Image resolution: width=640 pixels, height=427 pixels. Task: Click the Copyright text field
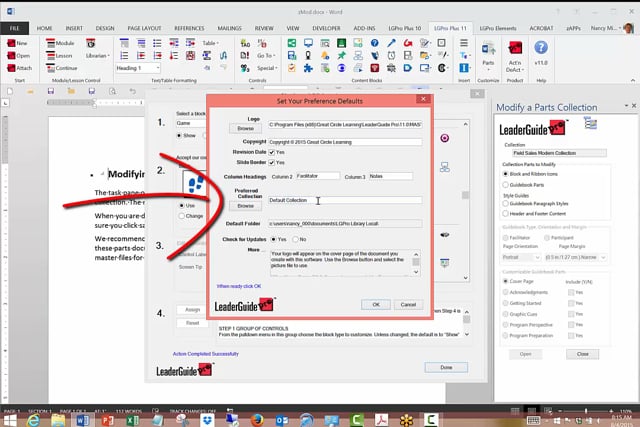pyautogui.click(x=345, y=142)
